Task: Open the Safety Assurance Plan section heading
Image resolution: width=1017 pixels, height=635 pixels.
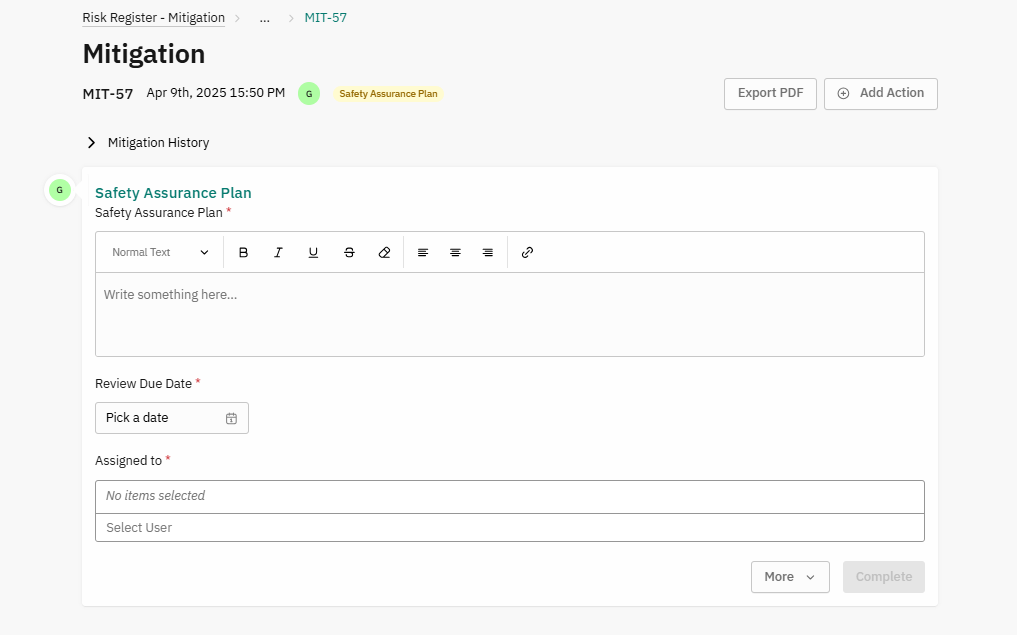Action: (x=173, y=193)
